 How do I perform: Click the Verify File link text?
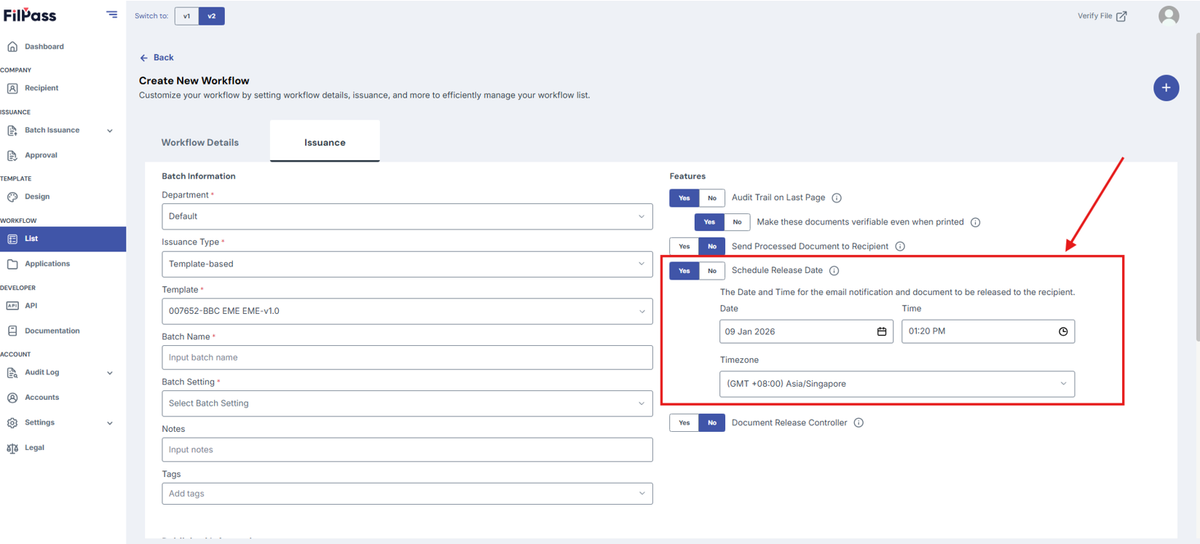(1095, 16)
